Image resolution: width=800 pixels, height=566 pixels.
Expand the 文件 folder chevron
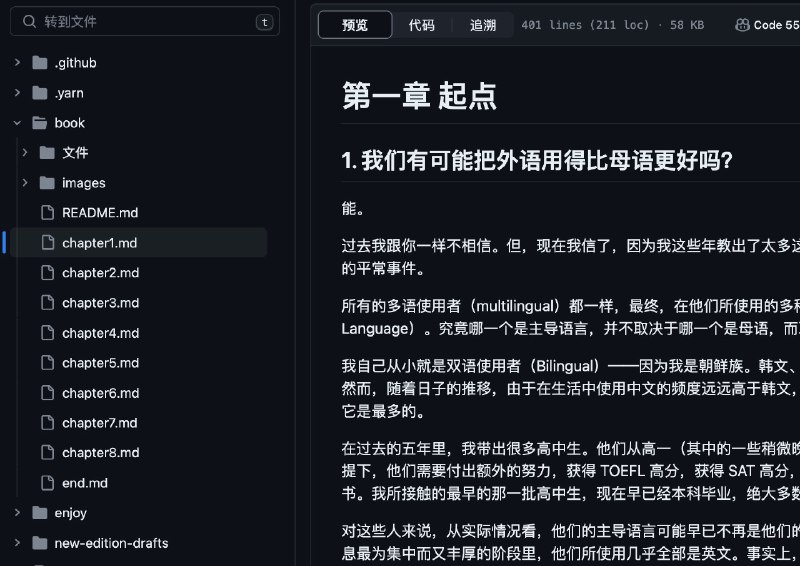point(25,153)
